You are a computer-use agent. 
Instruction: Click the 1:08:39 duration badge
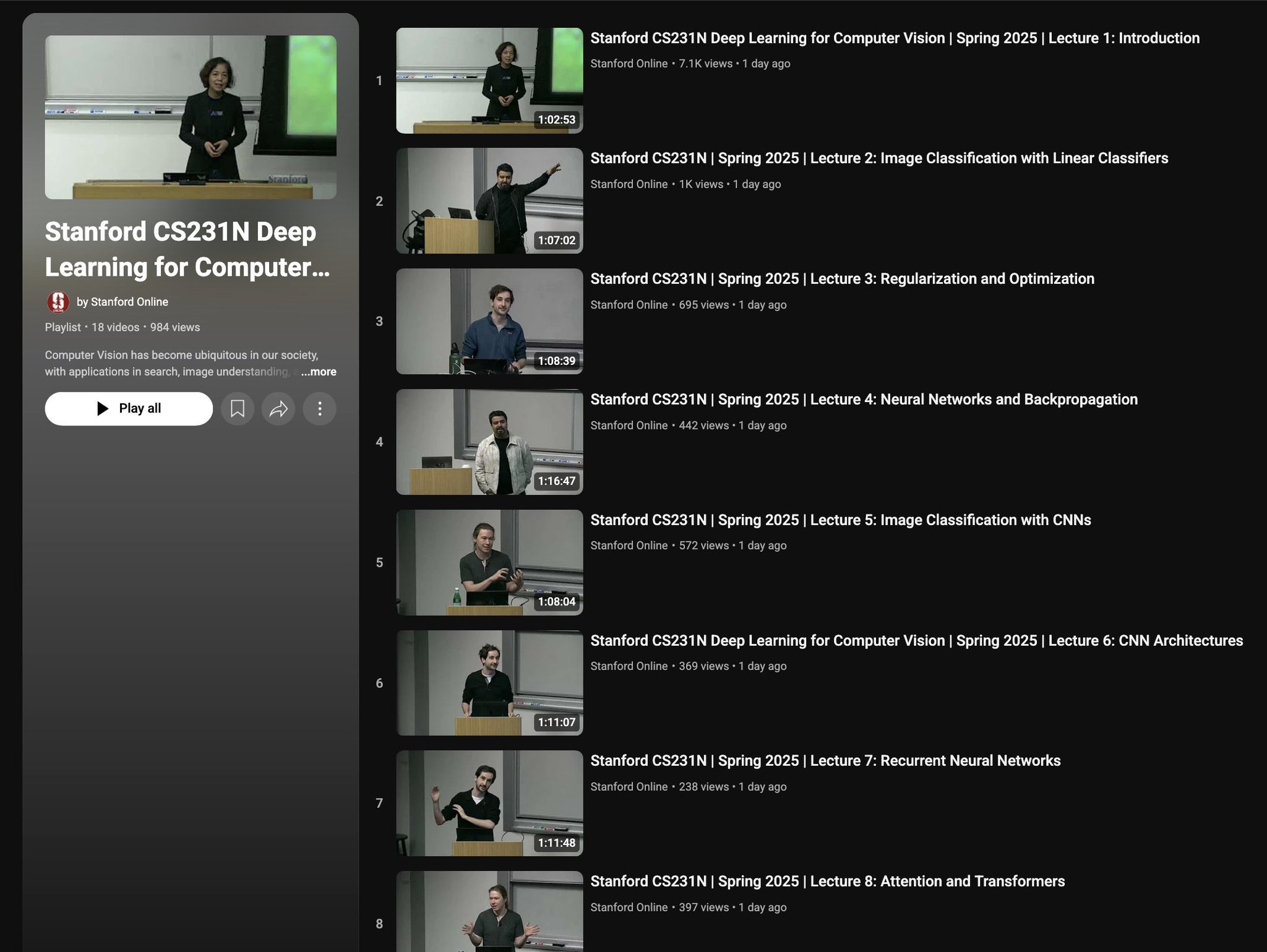click(x=556, y=361)
